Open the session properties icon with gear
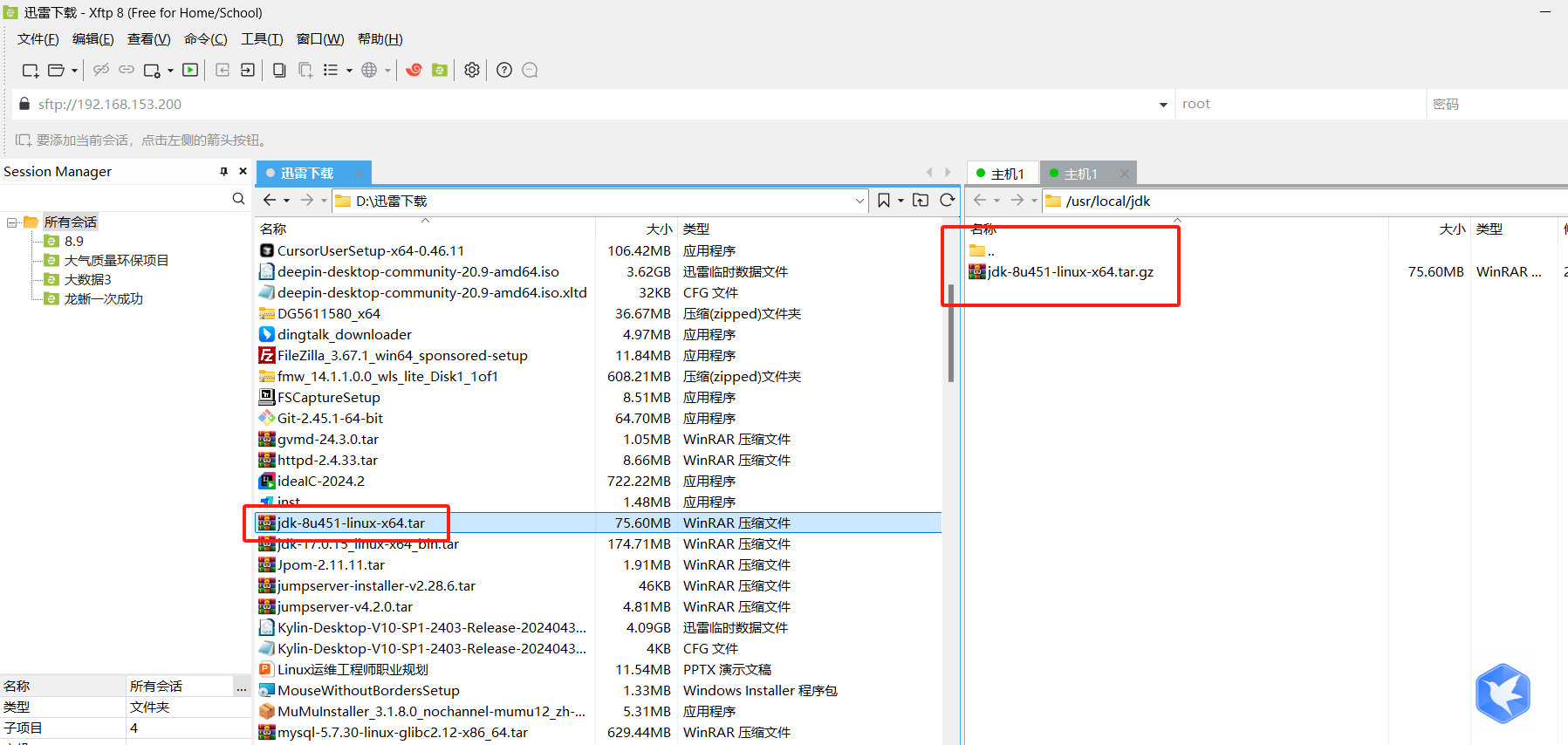 (152, 70)
